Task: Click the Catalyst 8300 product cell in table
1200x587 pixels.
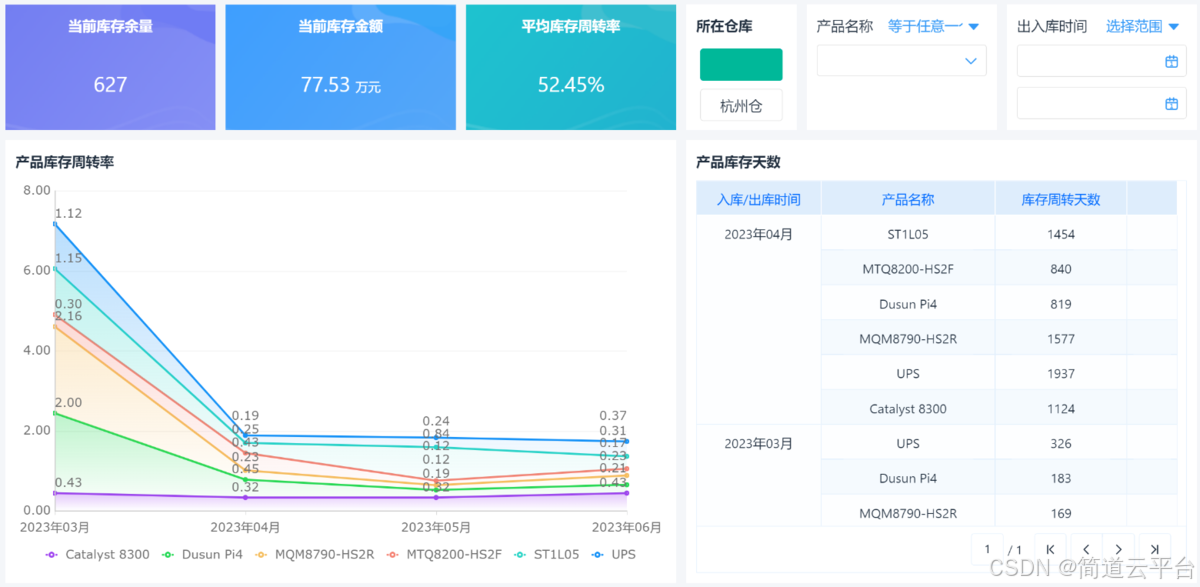Action: 908,408
